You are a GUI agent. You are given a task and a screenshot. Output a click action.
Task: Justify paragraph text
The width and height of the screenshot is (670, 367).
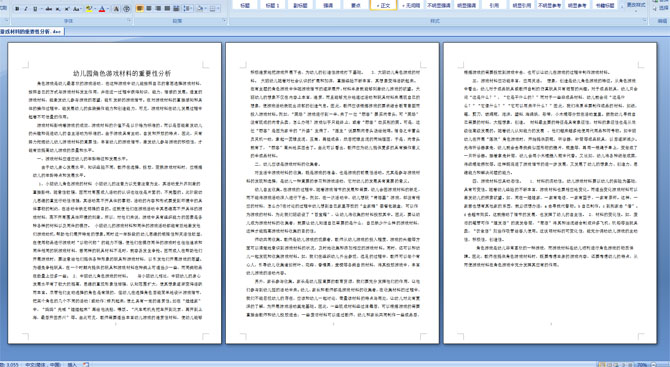(x=167, y=9)
